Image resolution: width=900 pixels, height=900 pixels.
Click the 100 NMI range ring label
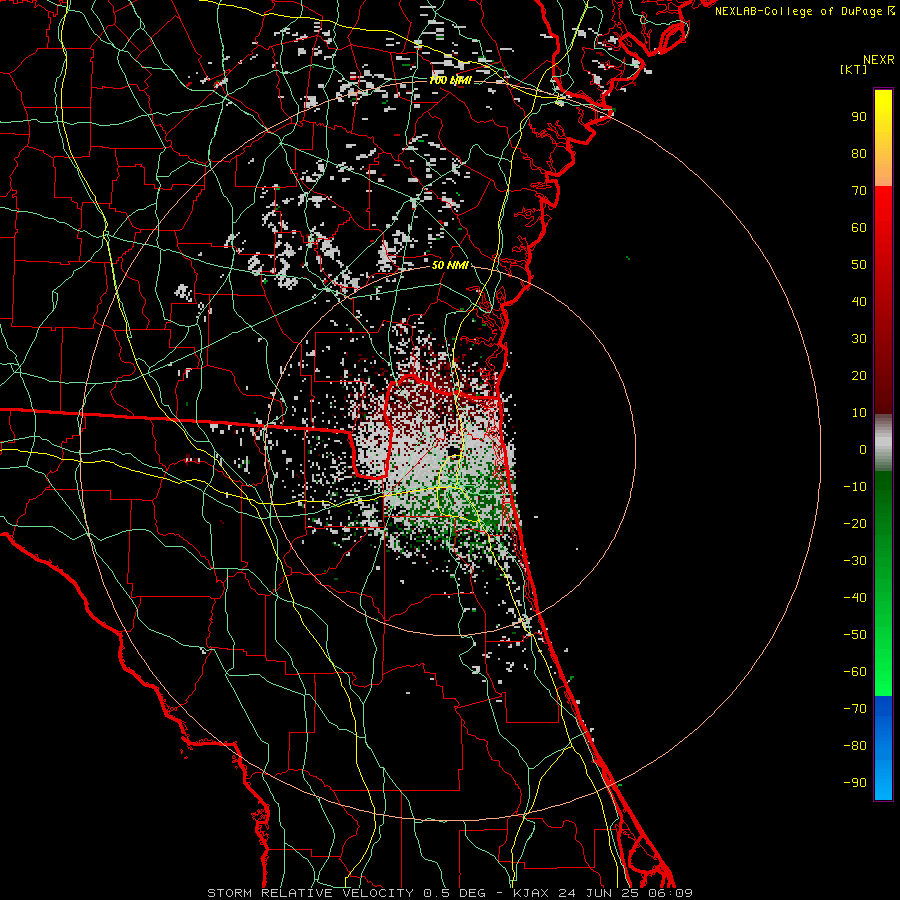point(451,81)
